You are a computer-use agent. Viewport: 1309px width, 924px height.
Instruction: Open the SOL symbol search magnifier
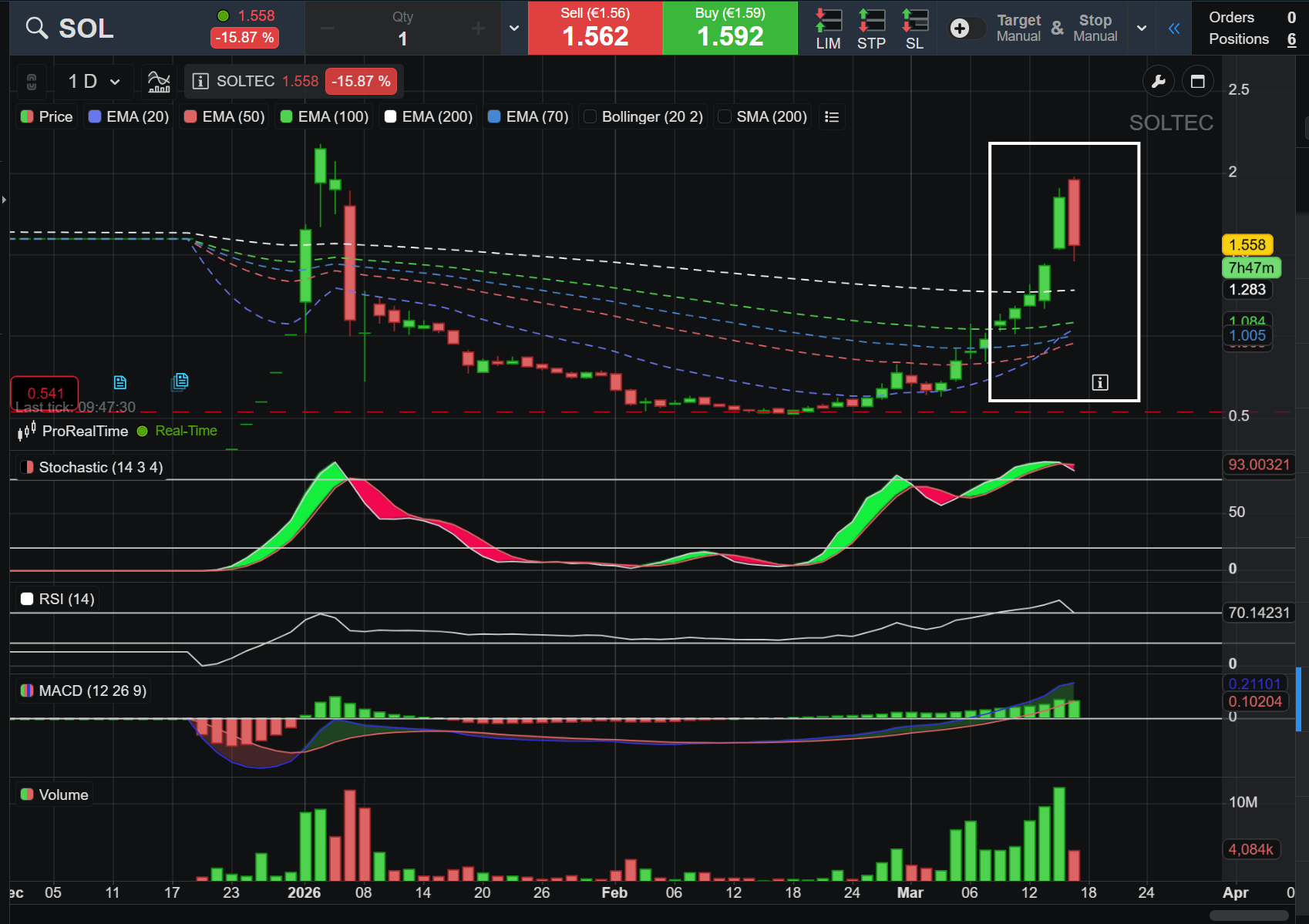(36, 28)
